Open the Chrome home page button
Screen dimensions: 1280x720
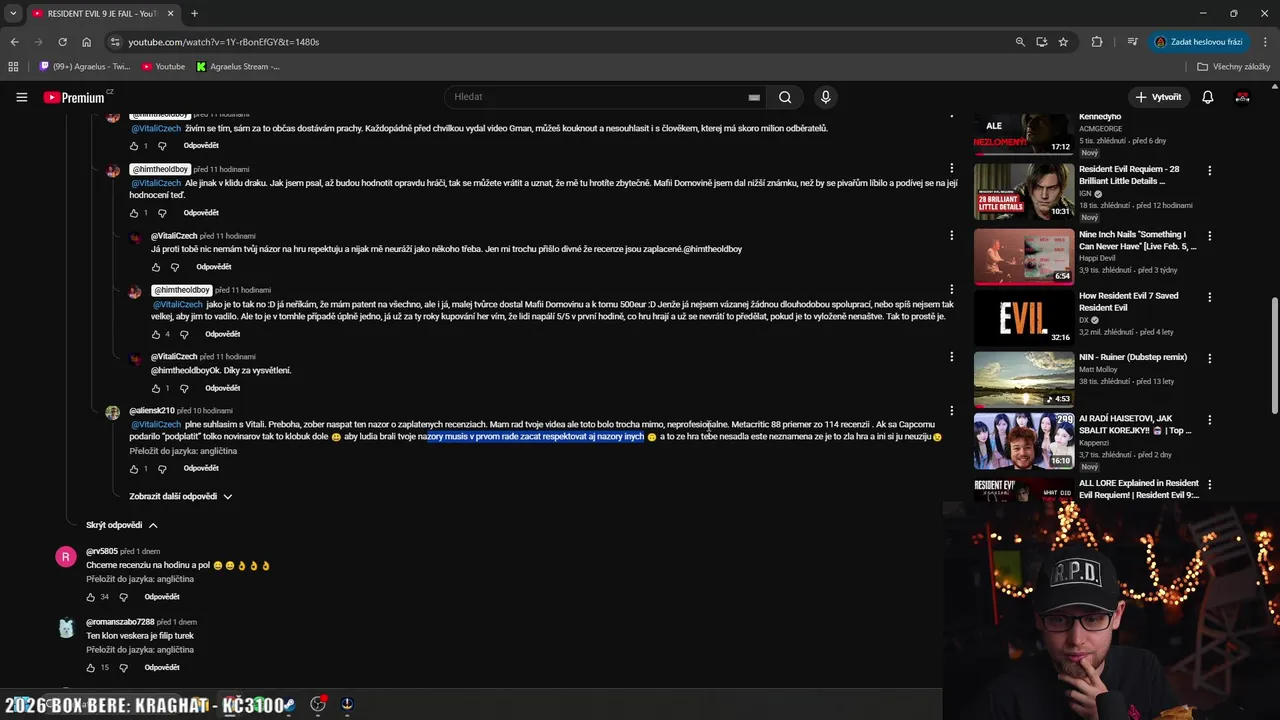86,42
